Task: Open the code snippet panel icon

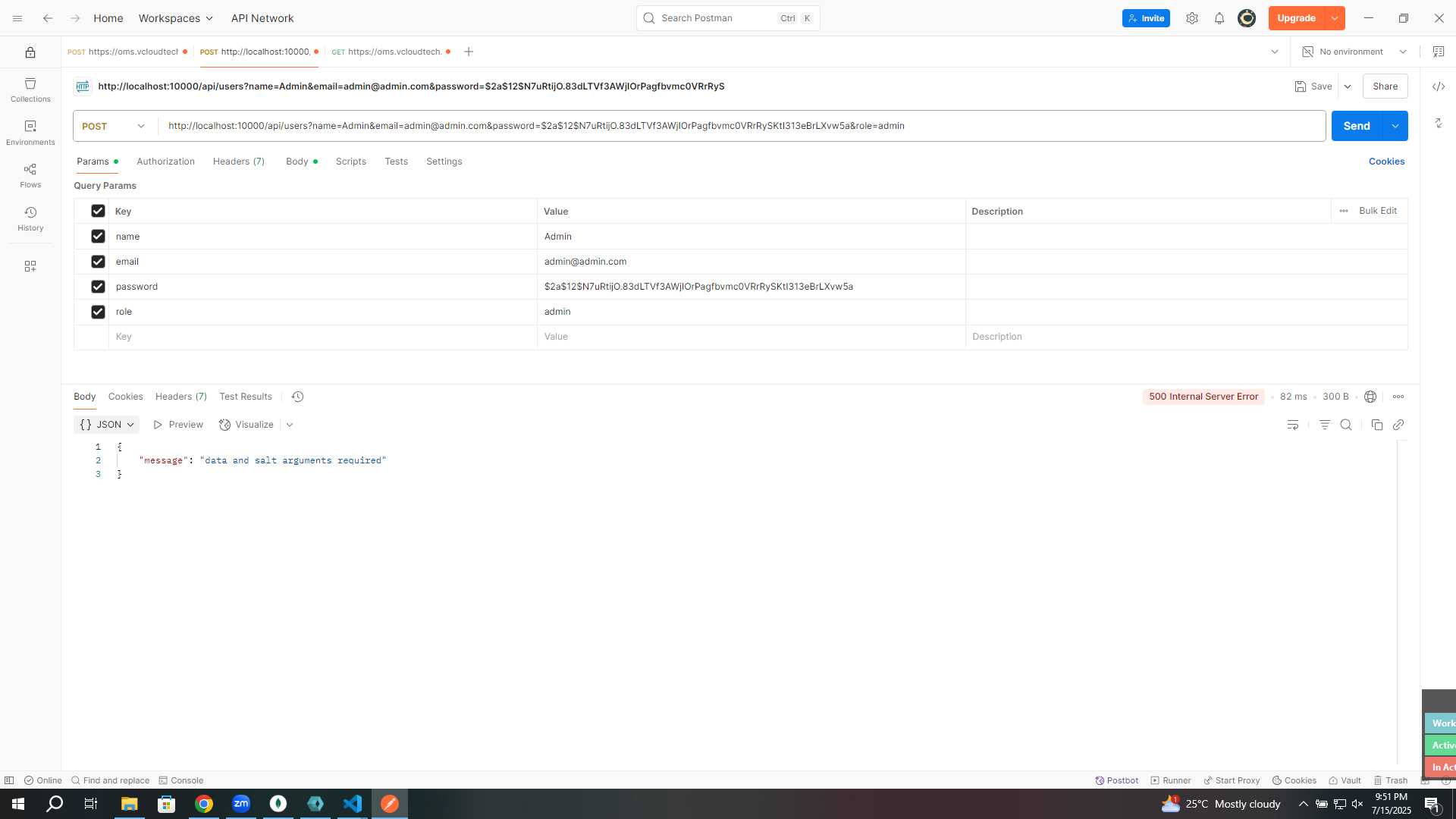Action: coord(1439,86)
